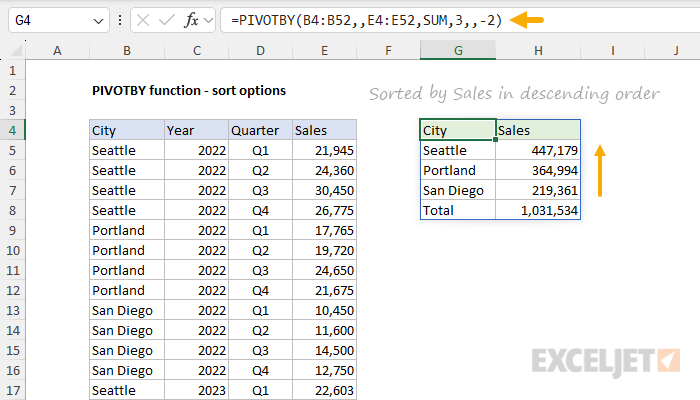Viewport: 700px width, 400px height.
Task: Select row 17 header
Action: pyautogui.click(x=12, y=390)
